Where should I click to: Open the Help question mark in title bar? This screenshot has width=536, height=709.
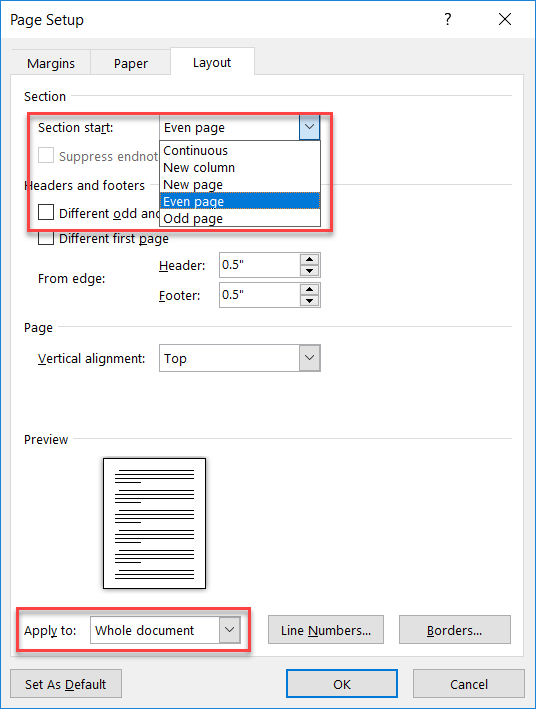pos(447,19)
